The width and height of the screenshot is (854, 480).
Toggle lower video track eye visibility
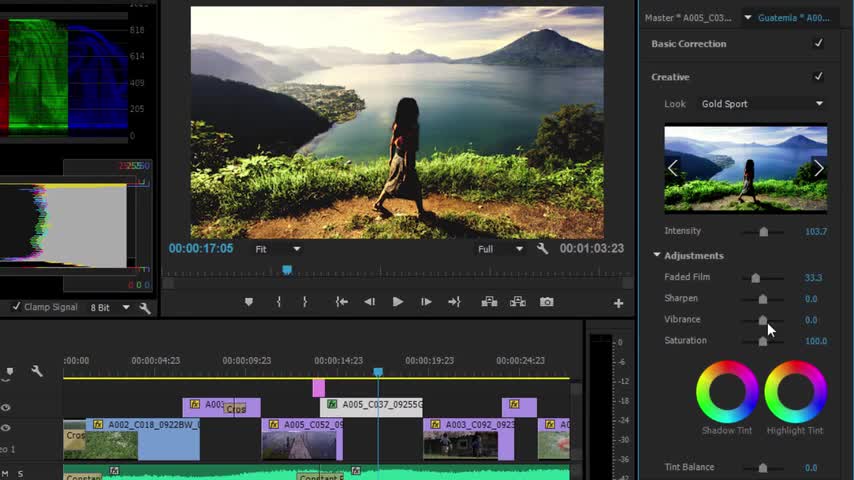tap(6, 428)
